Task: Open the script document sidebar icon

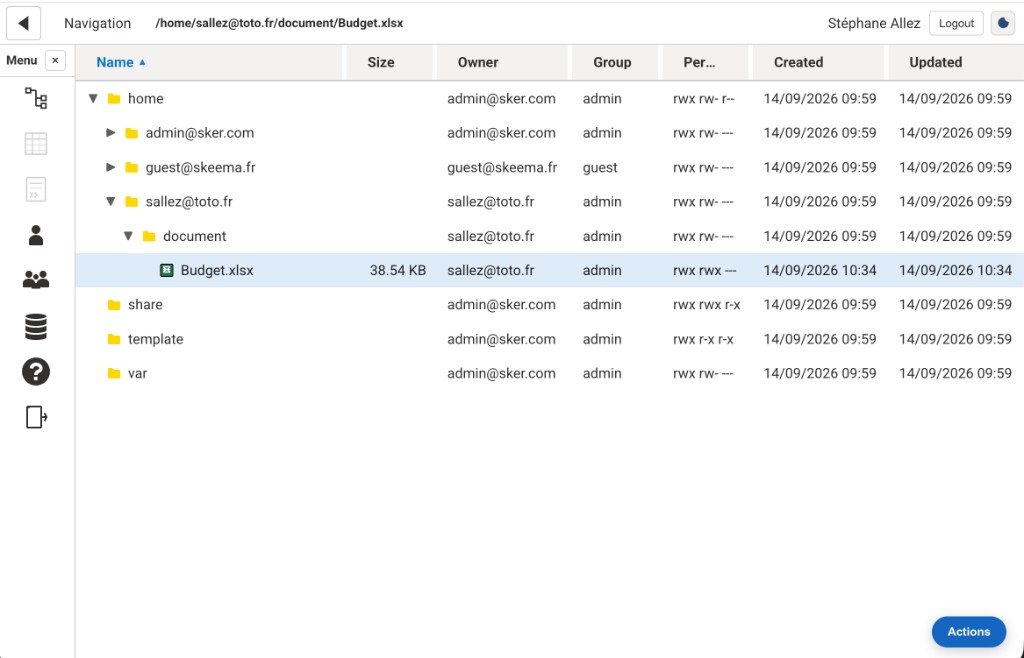Action: point(36,189)
